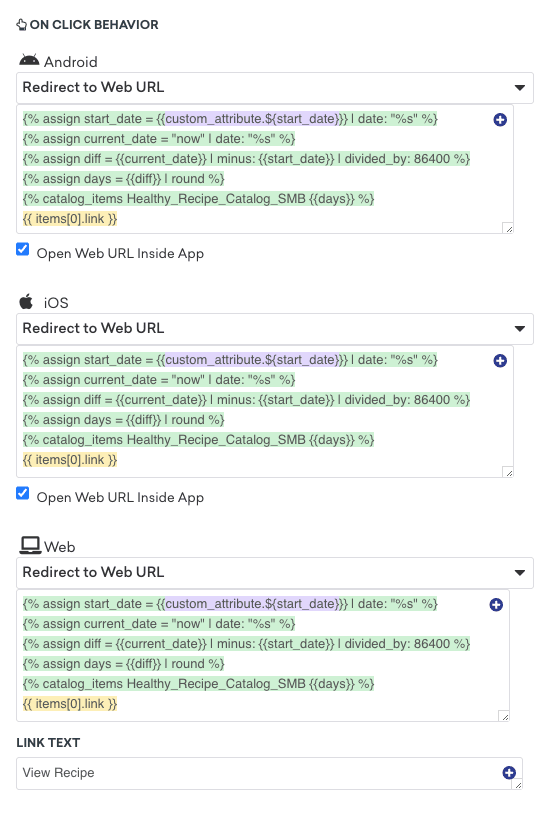Click the Web Liquid URL text area
This screenshot has width=552, height=815.
tap(262, 655)
